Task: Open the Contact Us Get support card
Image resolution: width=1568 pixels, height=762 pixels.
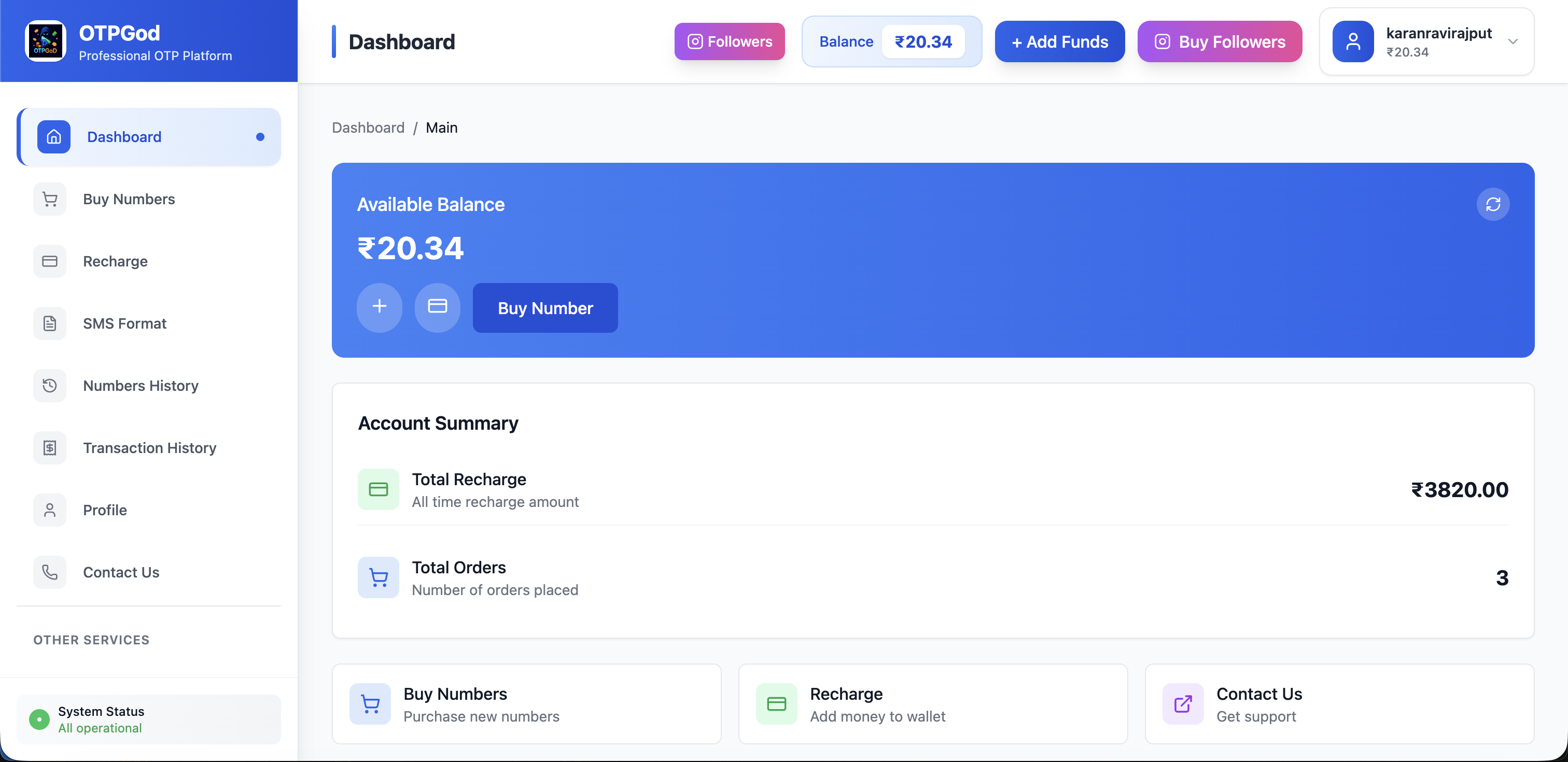Action: pos(1340,703)
